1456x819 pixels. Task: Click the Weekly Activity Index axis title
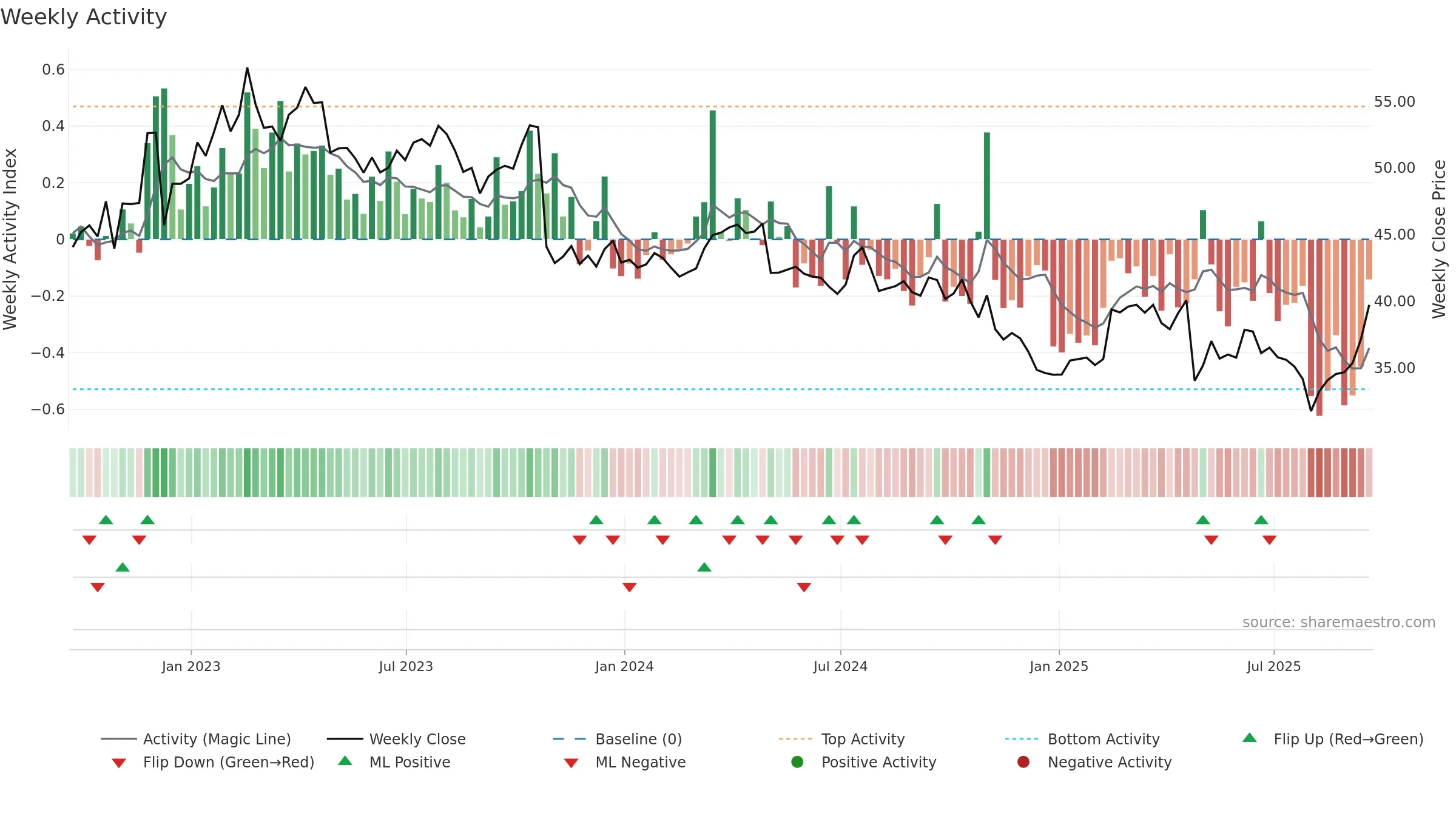[x=10, y=240]
